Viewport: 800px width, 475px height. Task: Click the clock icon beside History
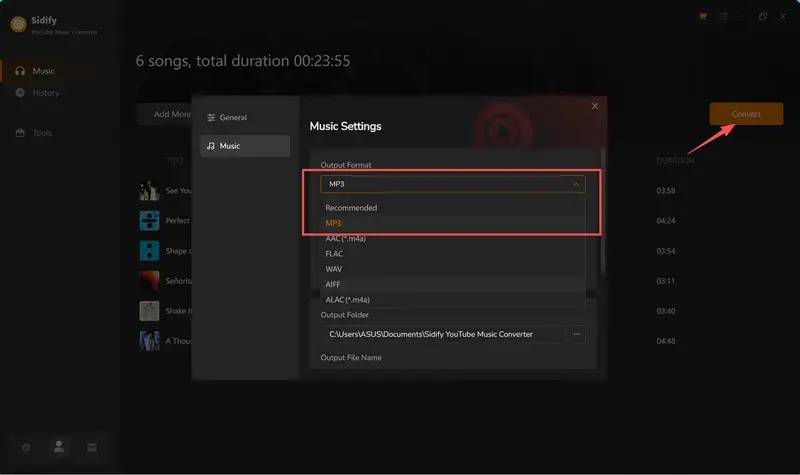click(20, 93)
